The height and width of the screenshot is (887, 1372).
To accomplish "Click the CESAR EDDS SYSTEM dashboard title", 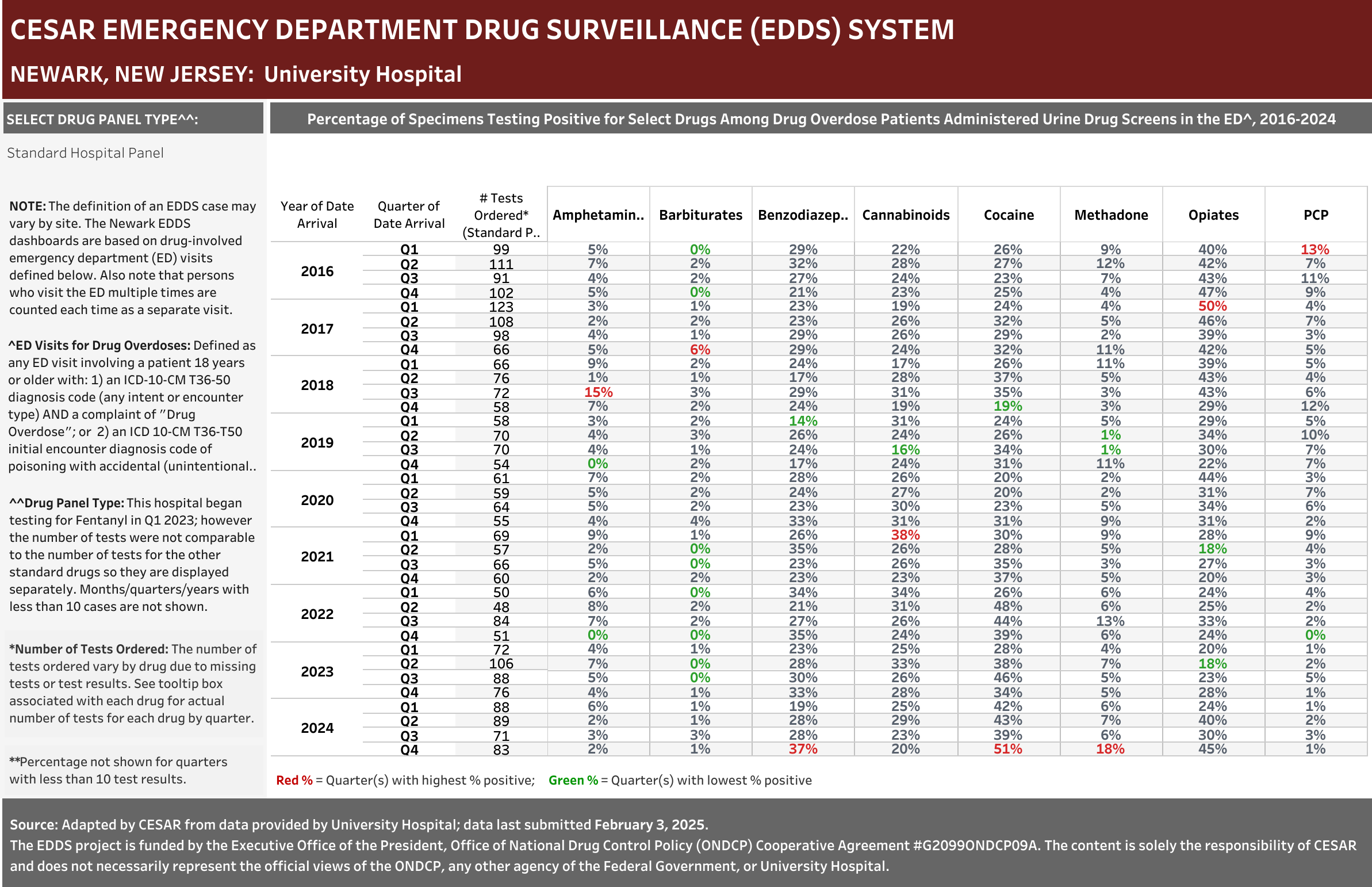I will pyautogui.click(x=482, y=30).
